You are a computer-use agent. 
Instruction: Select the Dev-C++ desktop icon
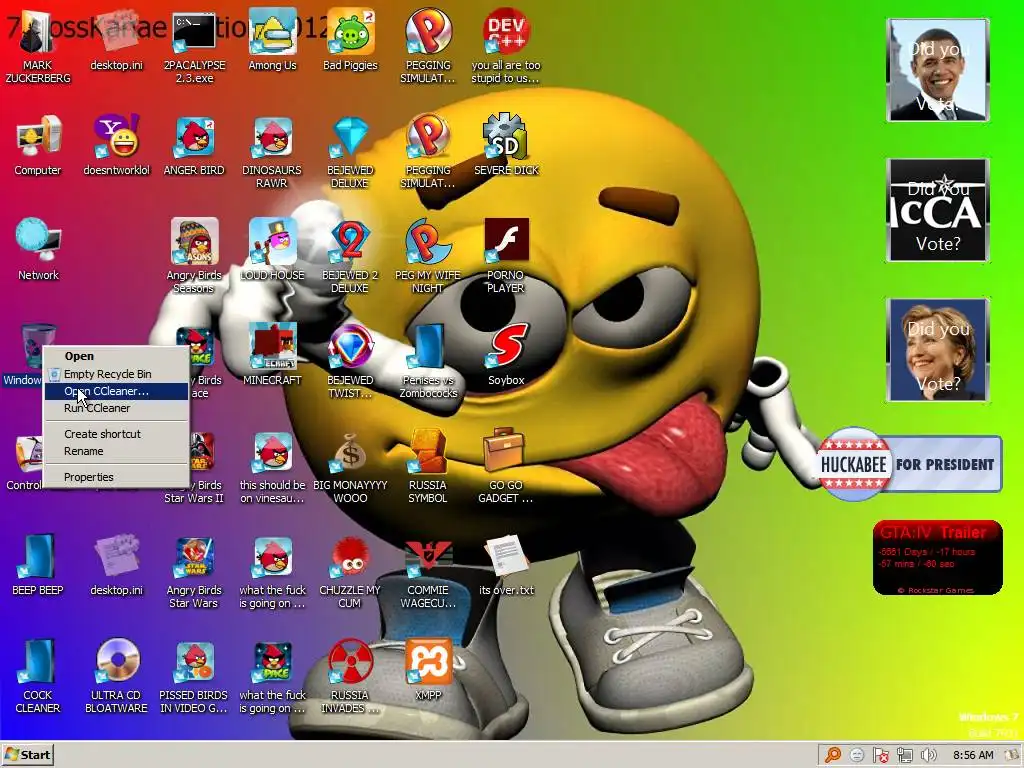point(506,46)
